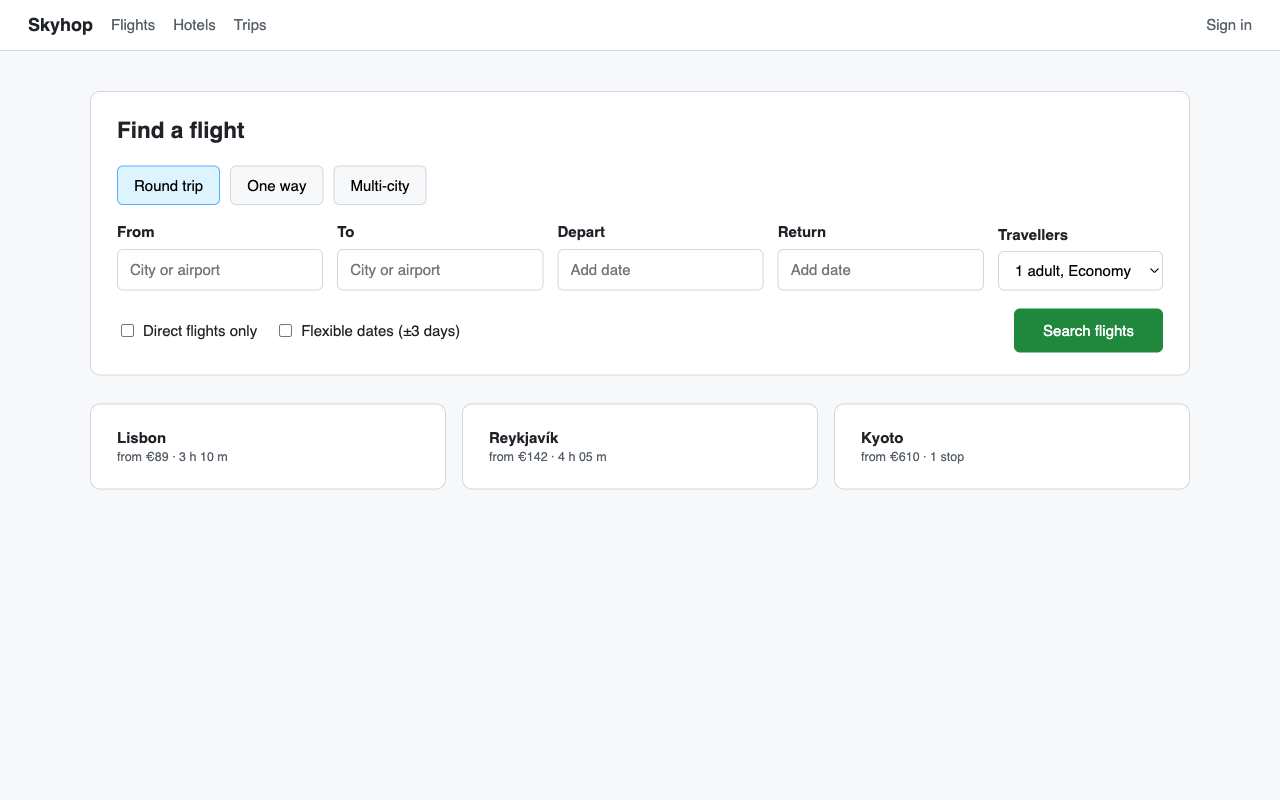The height and width of the screenshot is (800, 1280).
Task: Tick the Flexible dates checkbox
Action: pyautogui.click(x=286, y=331)
